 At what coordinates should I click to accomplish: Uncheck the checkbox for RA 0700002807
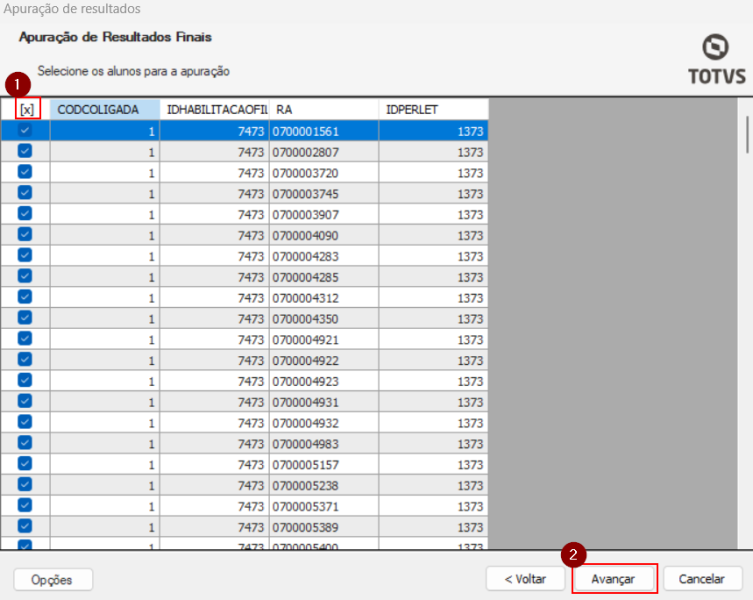[25, 151]
